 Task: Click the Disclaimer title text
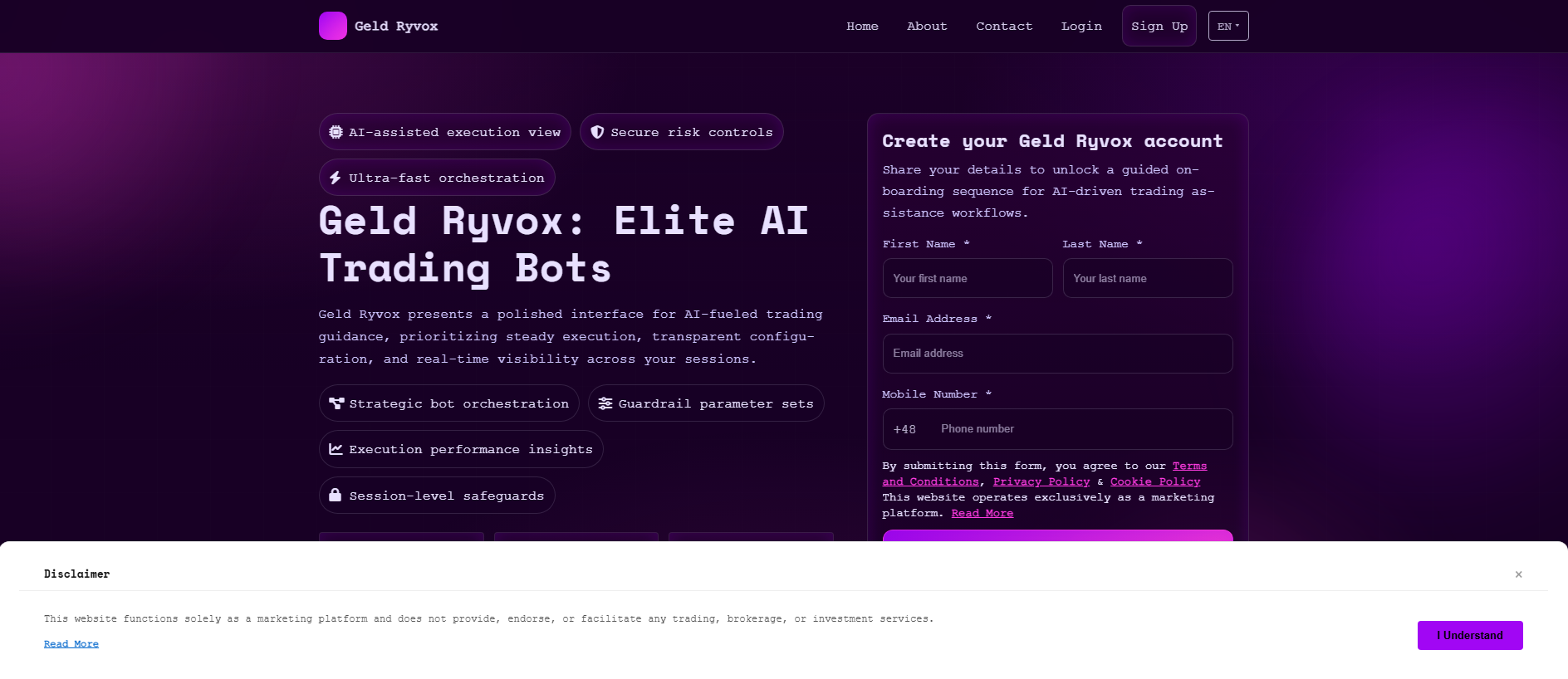click(x=76, y=574)
